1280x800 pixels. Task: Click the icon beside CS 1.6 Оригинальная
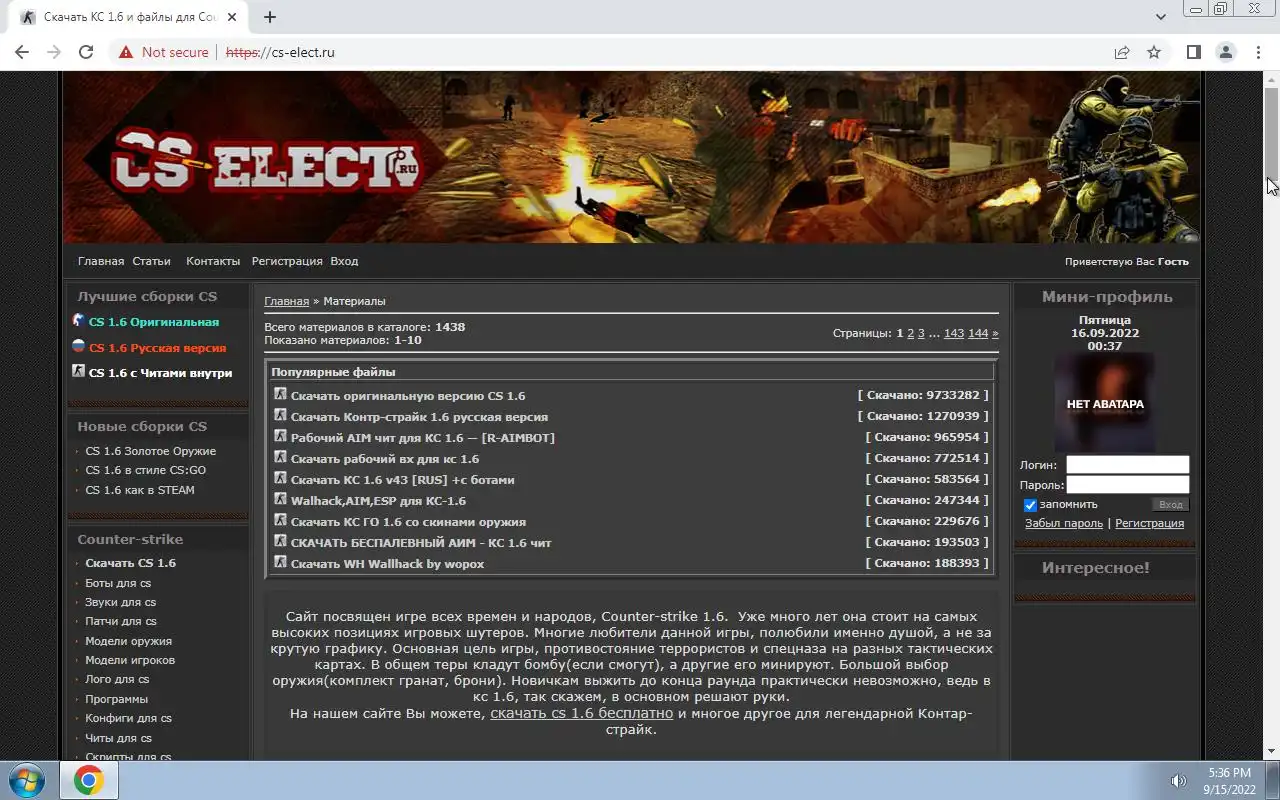(x=79, y=321)
